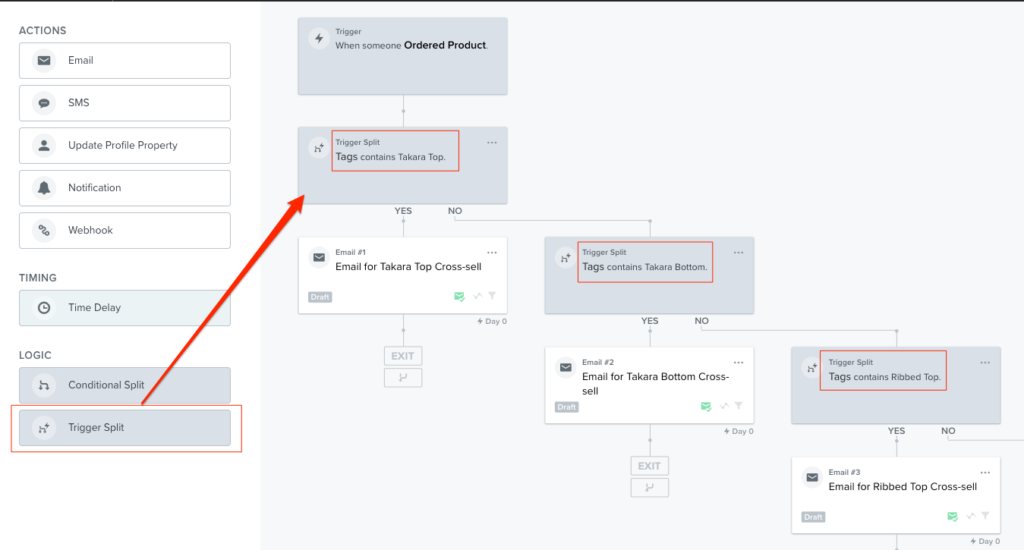
Task: Expand three-dot menu on Ribbed Top trigger split
Action: point(985,362)
